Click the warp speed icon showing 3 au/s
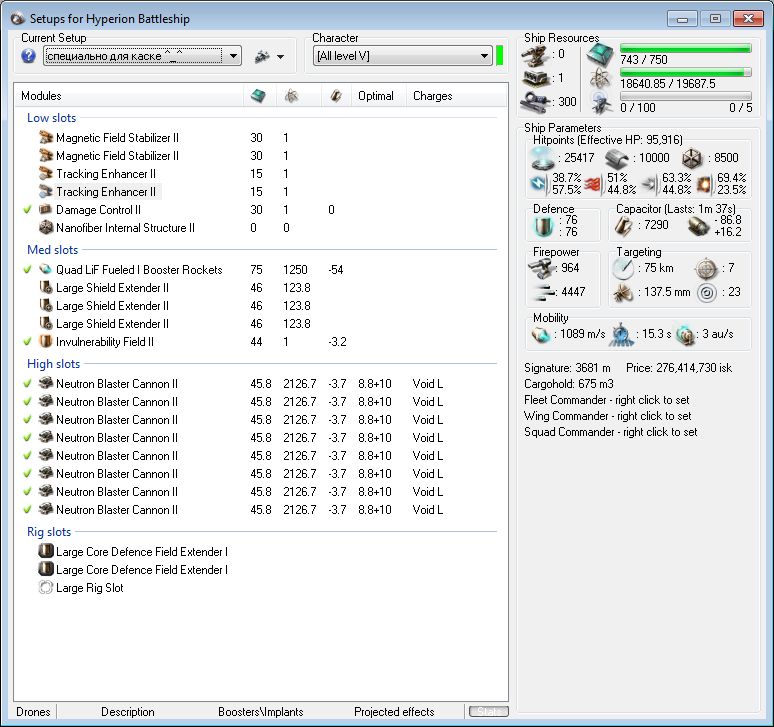 tap(686, 335)
